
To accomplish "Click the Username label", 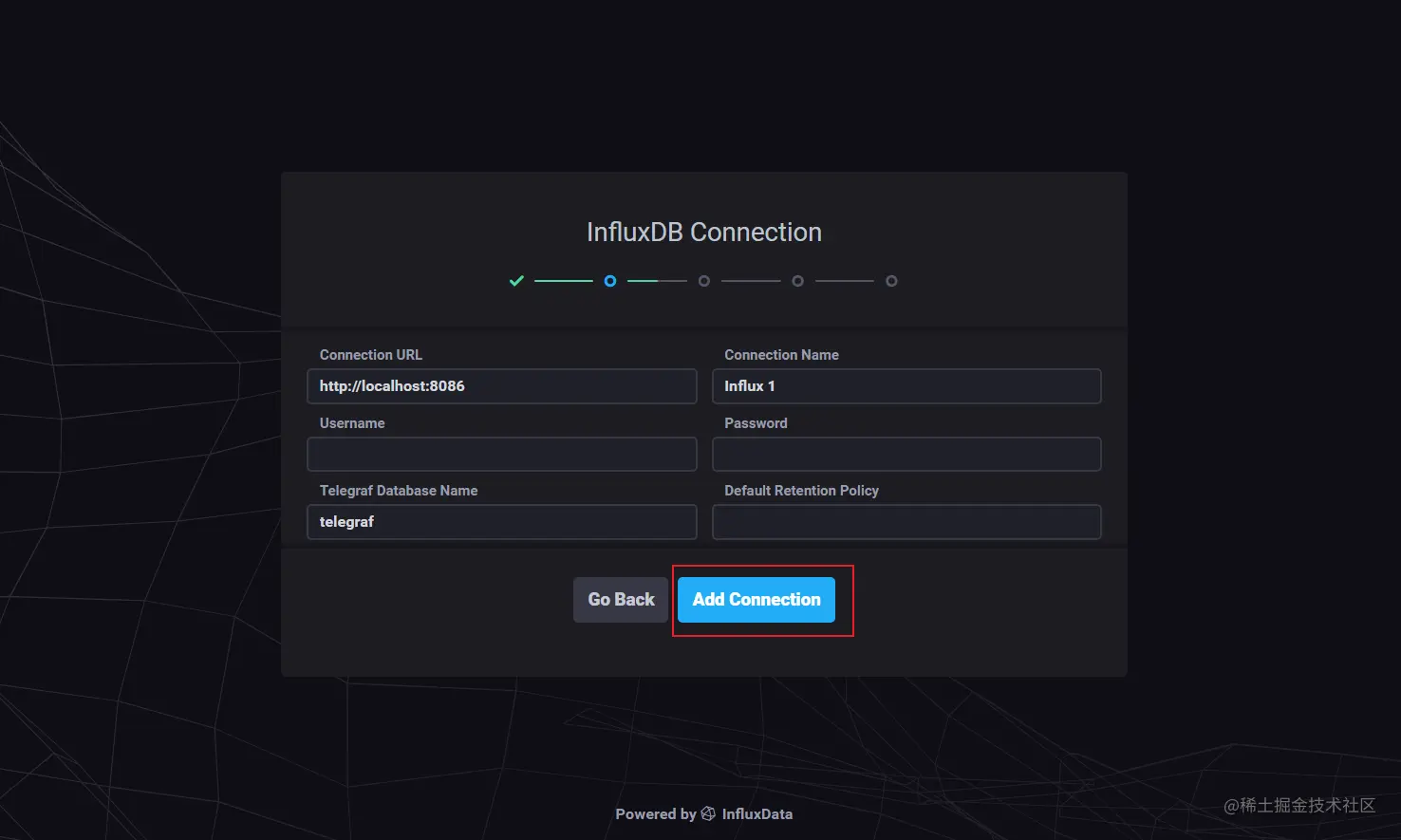I will (x=352, y=423).
